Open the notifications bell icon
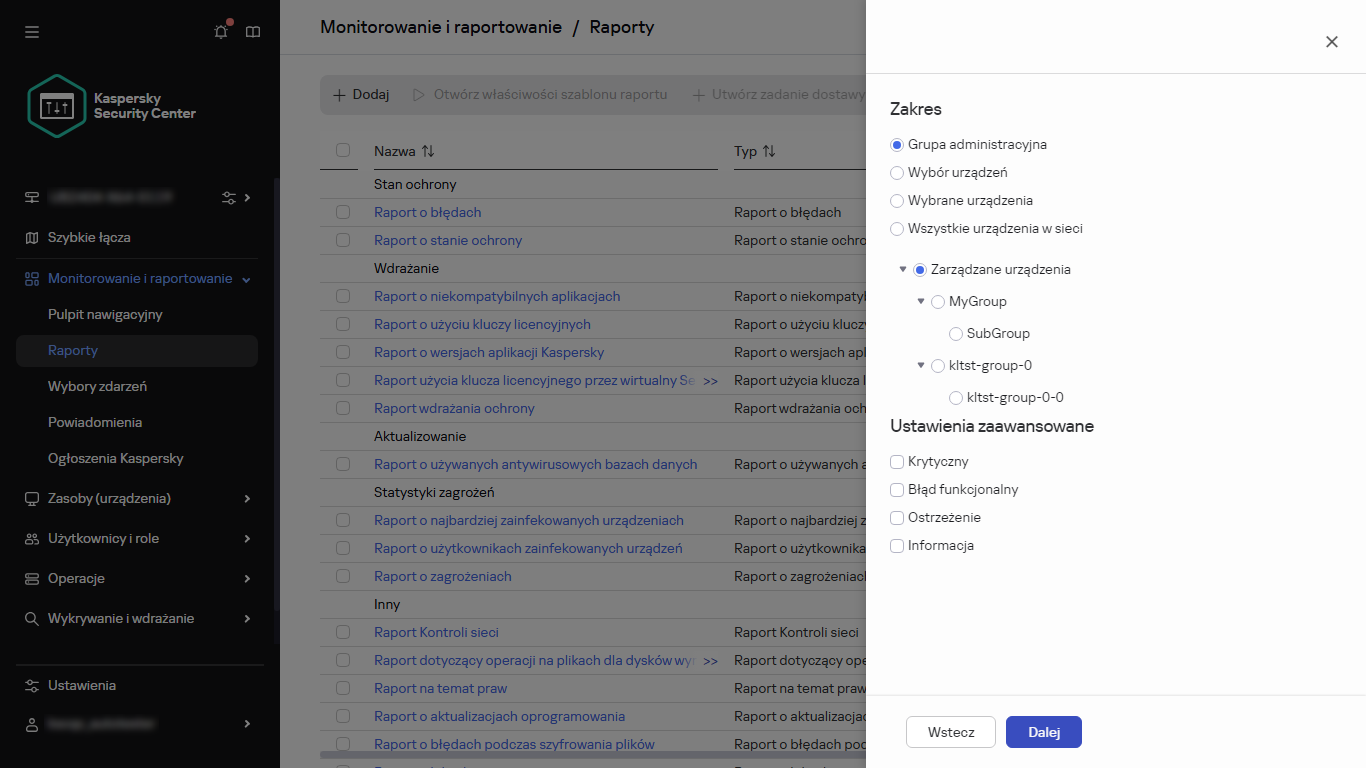The width and height of the screenshot is (1366, 768). 221,32
